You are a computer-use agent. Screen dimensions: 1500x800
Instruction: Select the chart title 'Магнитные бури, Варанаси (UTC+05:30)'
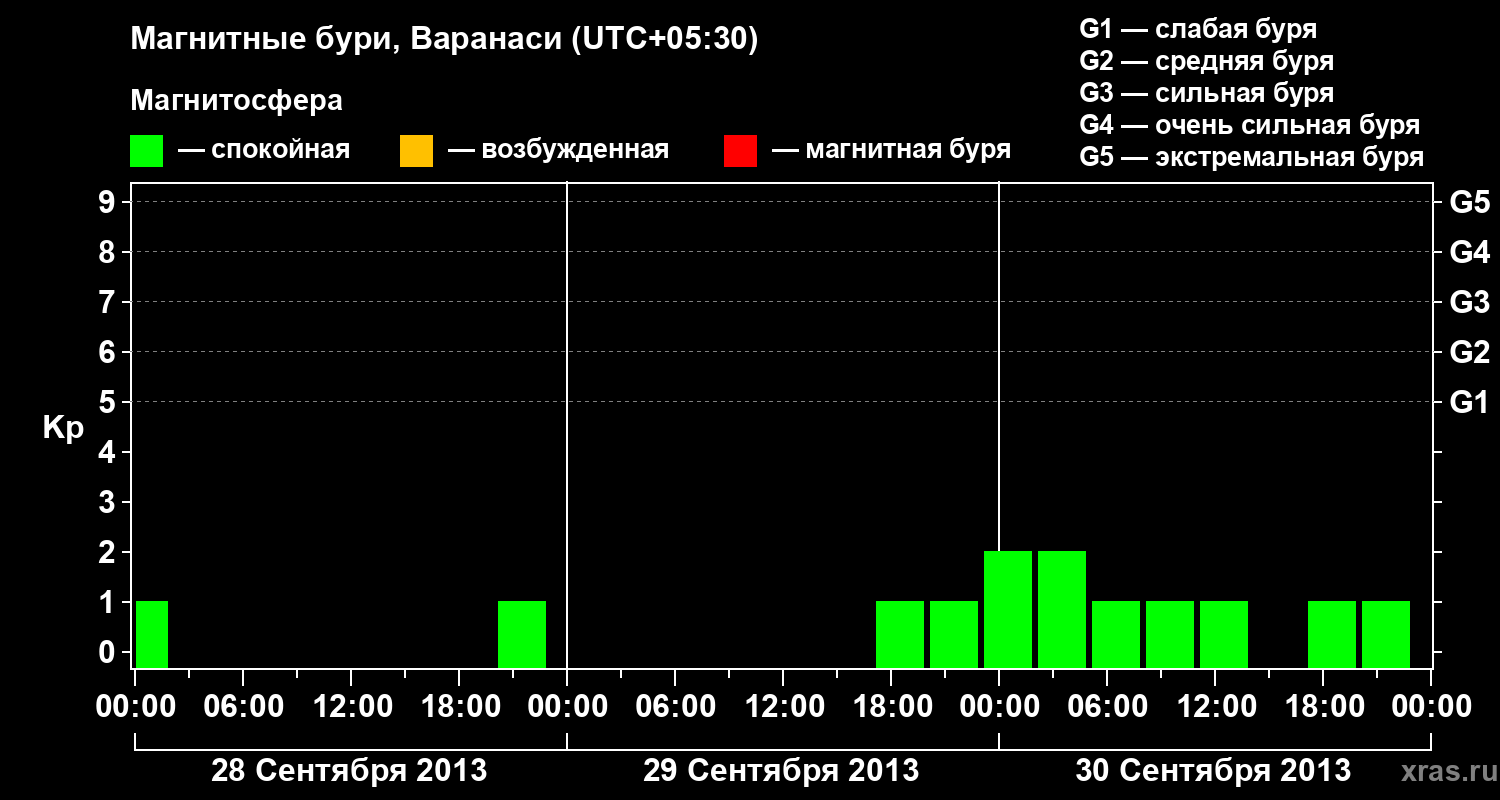click(x=445, y=39)
